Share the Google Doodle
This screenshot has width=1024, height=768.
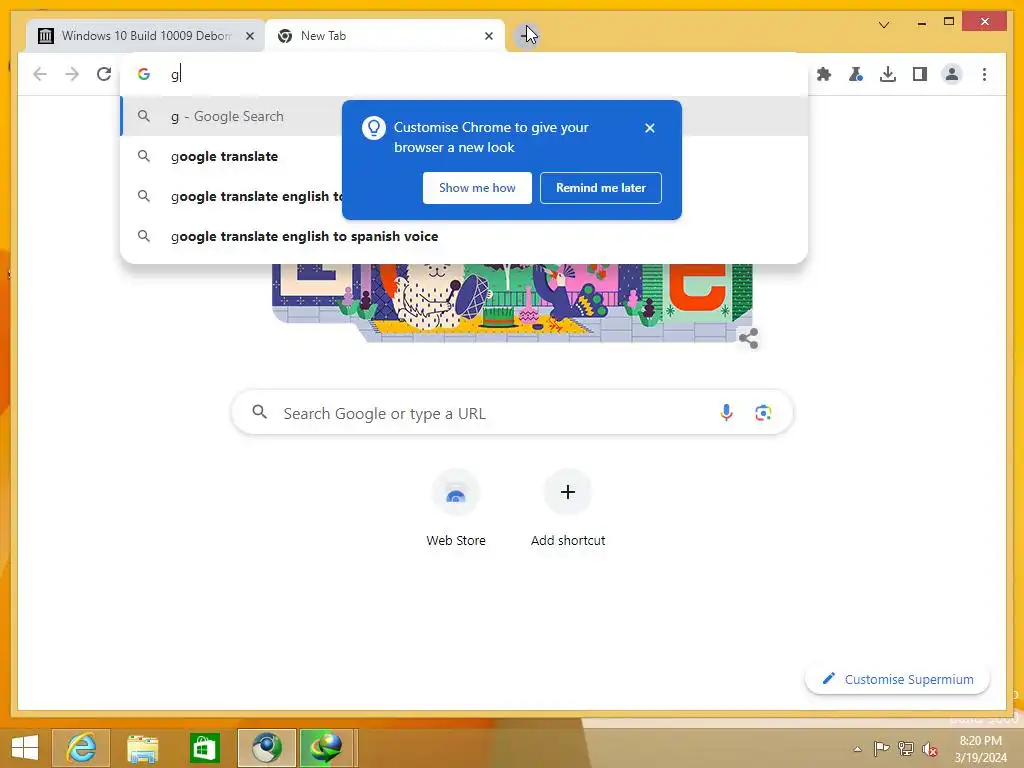748,338
